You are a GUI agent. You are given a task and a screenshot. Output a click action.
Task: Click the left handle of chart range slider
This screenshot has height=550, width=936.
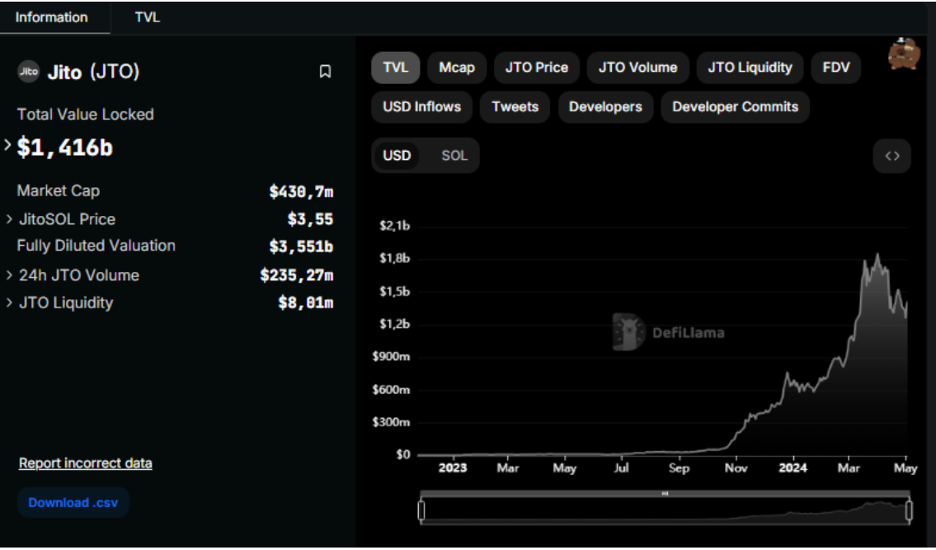click(x=421, y=511)
